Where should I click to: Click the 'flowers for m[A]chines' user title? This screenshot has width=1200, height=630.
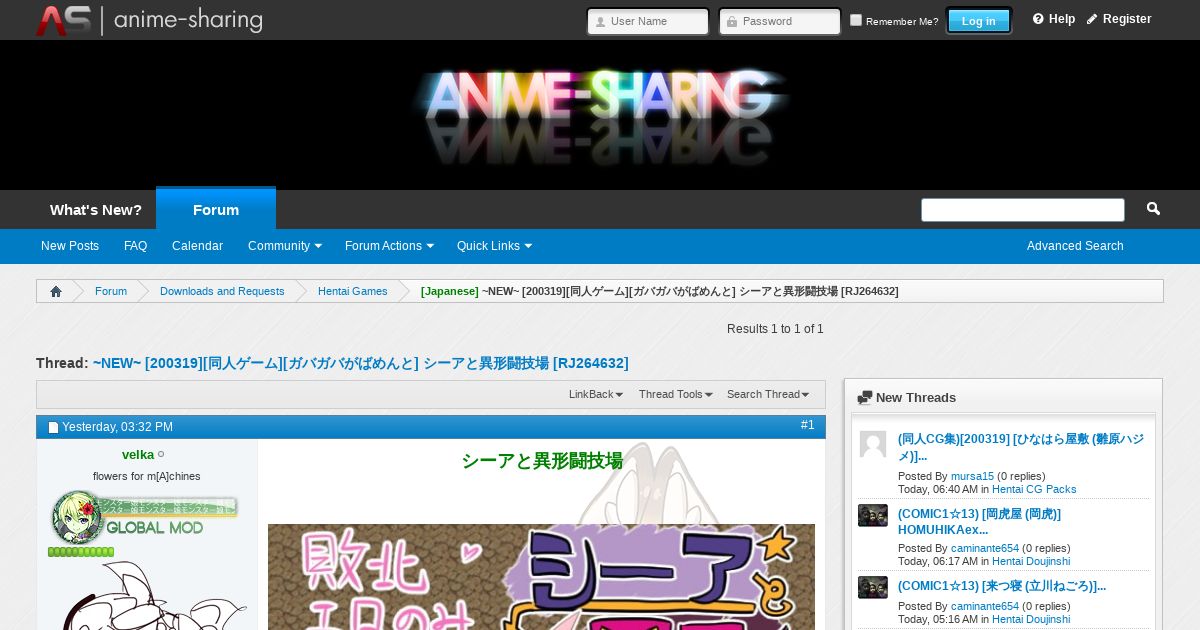[x=147, y=476]
